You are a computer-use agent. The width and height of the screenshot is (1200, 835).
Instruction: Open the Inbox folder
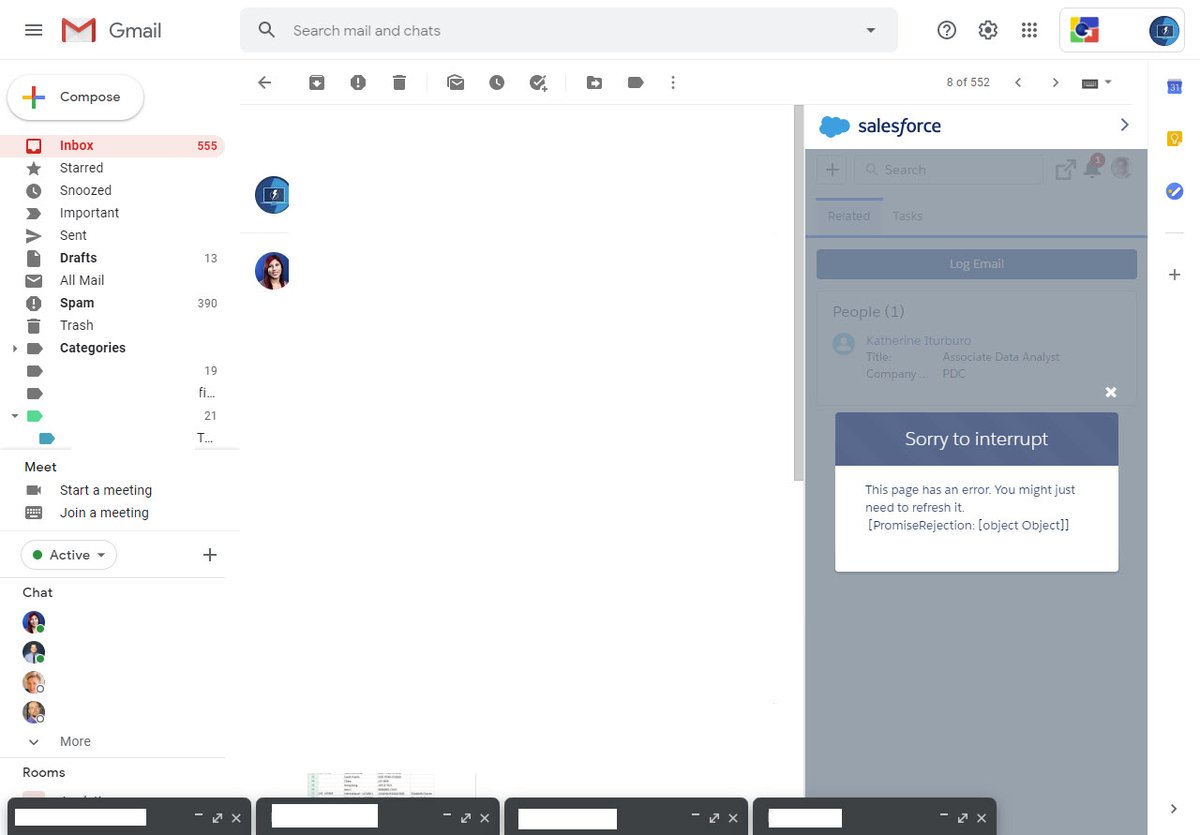coord(112,145)
